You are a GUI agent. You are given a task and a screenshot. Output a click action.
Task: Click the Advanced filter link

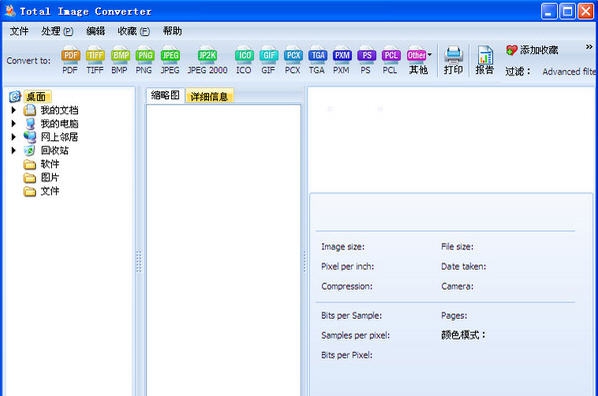click(x=569, y=71)
